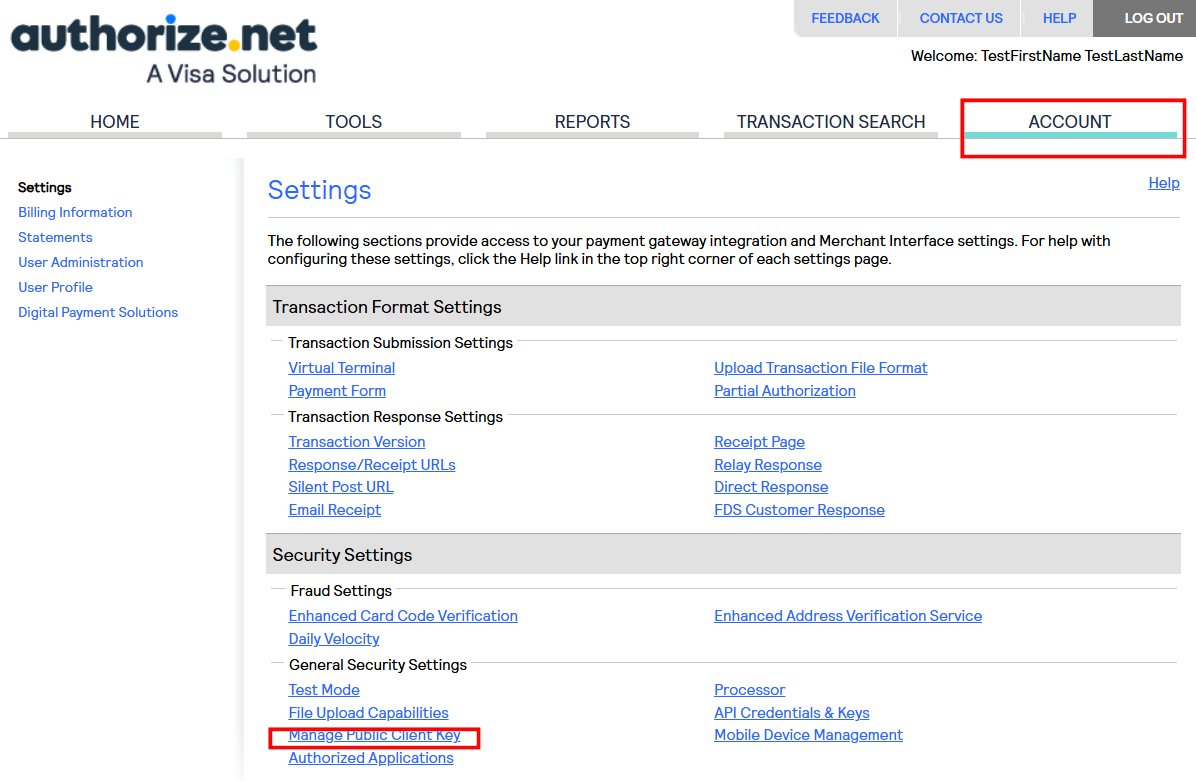The height and width of the screenshot is (781, 1196).
Task: Open Authorized Applications link
Action: point(371,758)
